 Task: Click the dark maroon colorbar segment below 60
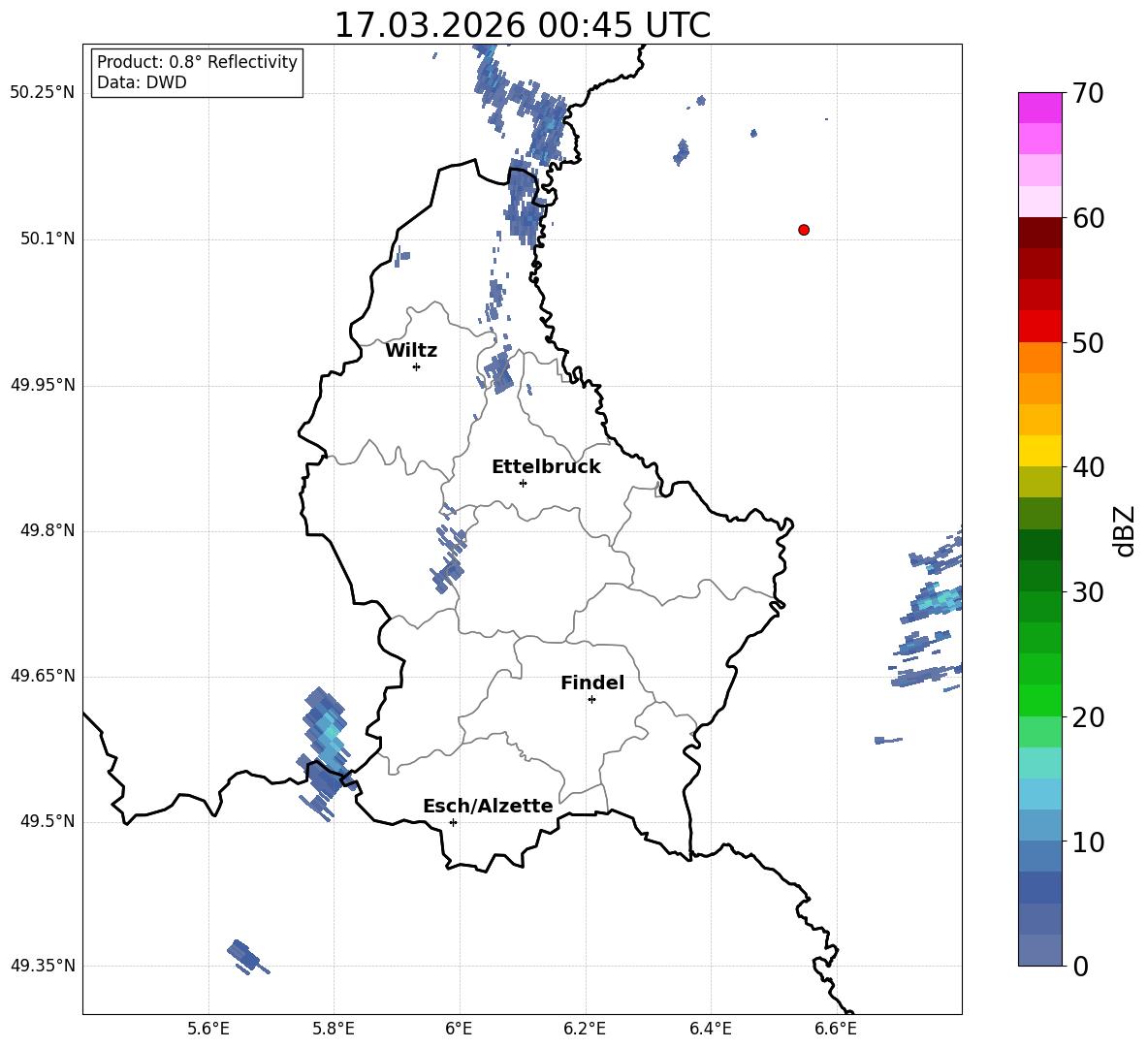1039,233
